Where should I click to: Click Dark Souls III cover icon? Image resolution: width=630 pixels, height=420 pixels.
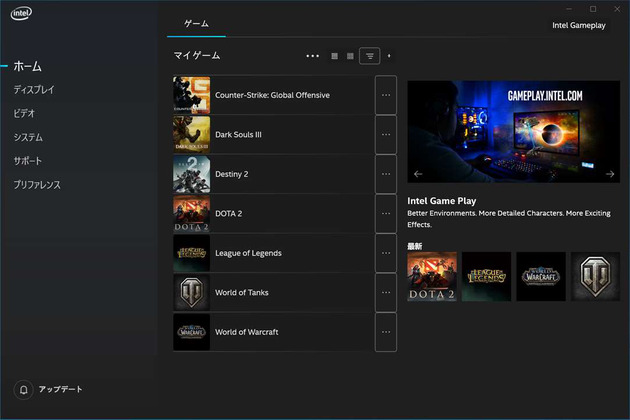(x=192, y=135)
